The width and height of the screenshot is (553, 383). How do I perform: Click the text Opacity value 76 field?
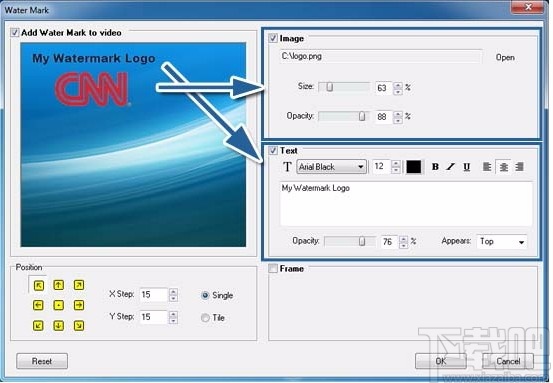(x=390, y=242)
